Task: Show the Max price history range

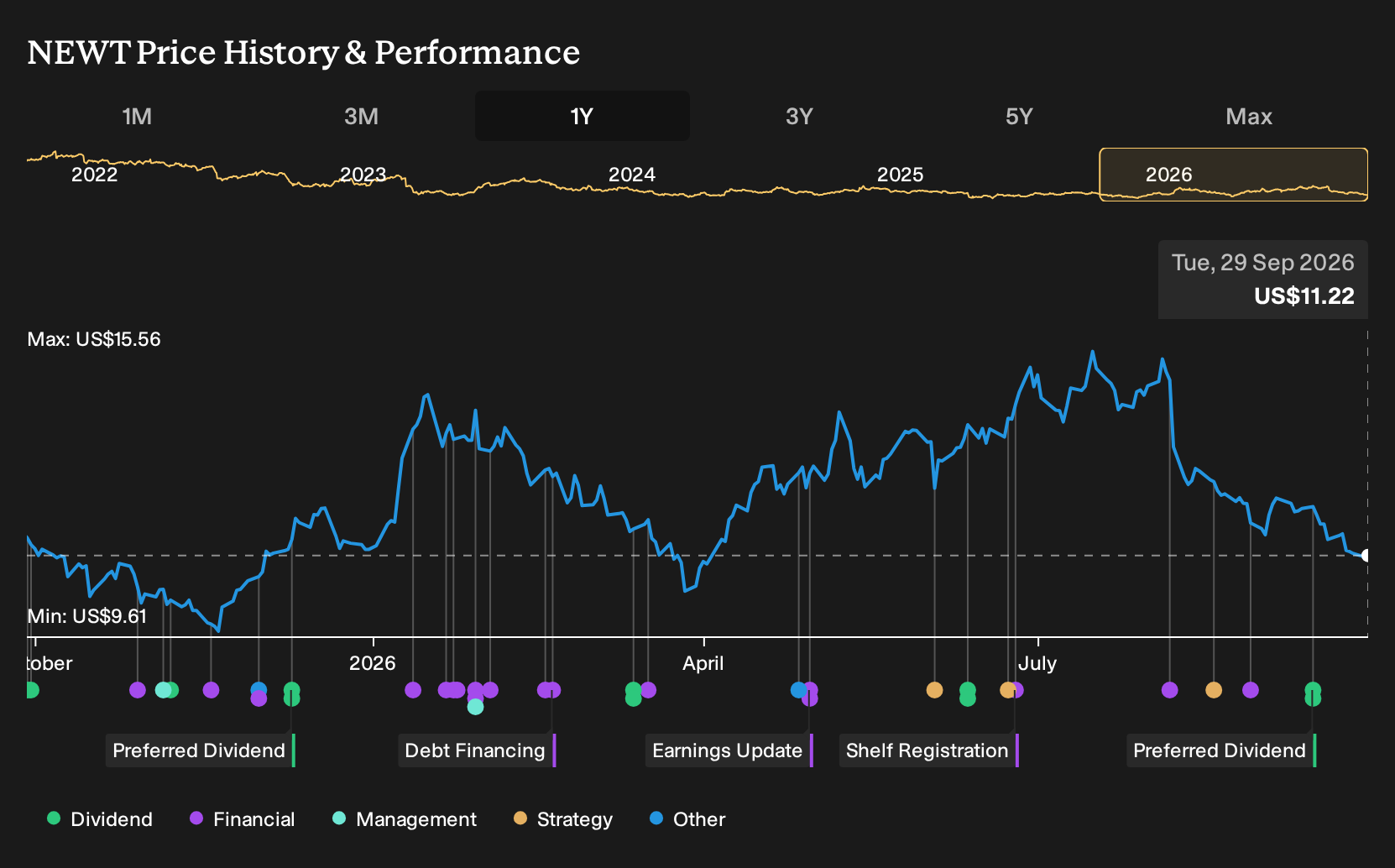Action: pos(1249,116)
